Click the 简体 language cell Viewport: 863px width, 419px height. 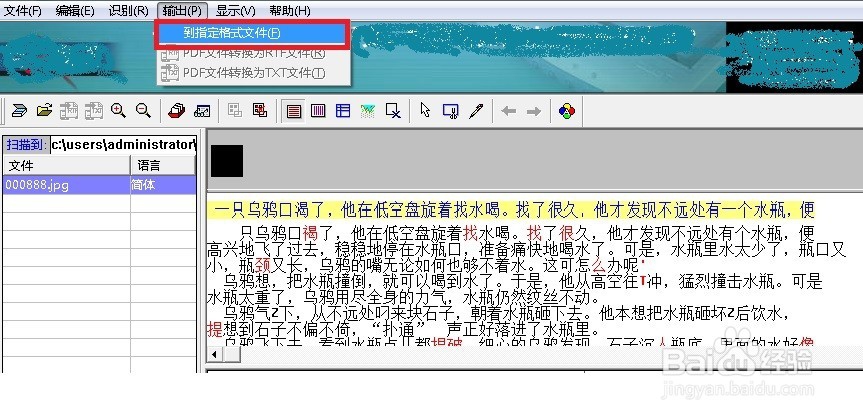coord(163,185)
